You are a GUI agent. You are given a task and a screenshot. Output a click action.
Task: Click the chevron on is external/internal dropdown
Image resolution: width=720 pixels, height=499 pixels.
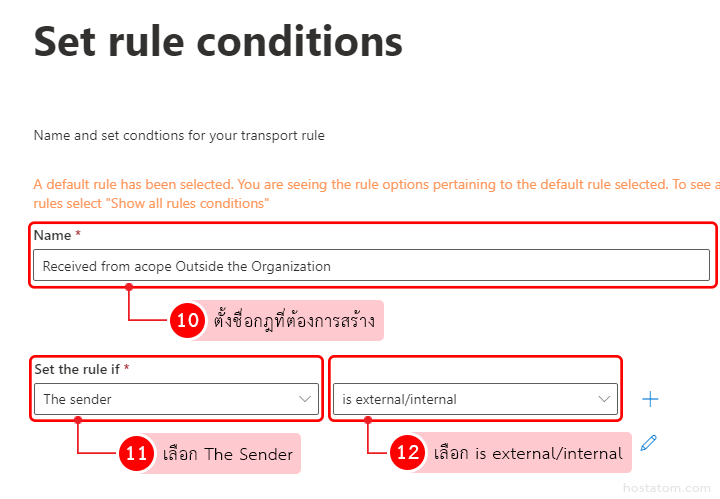click(604, 399)
